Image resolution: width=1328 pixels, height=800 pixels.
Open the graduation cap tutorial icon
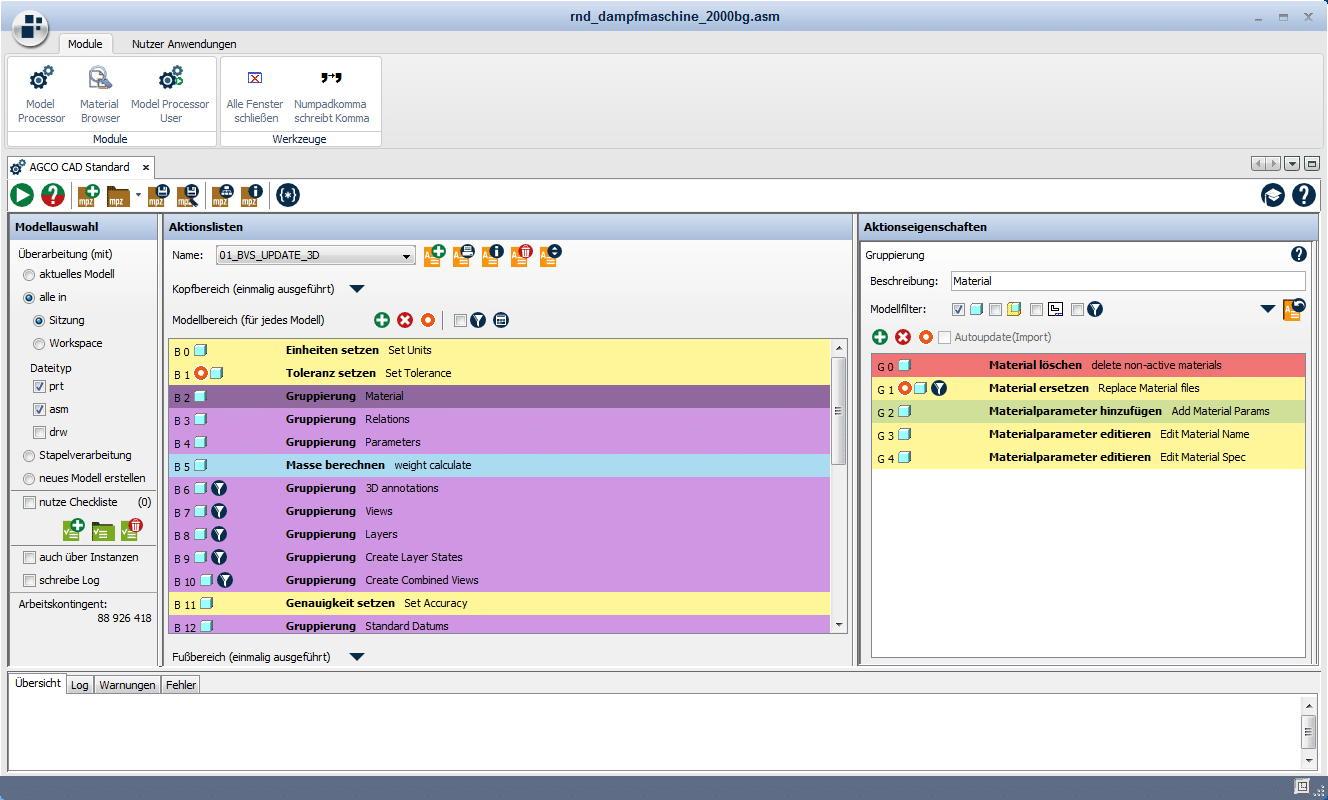tap(1273, 196)
